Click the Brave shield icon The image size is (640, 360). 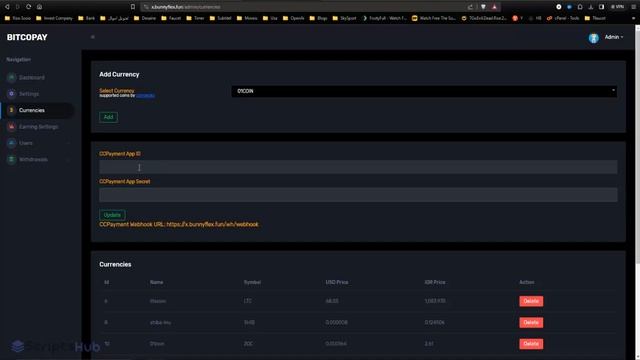click(483, 7)
